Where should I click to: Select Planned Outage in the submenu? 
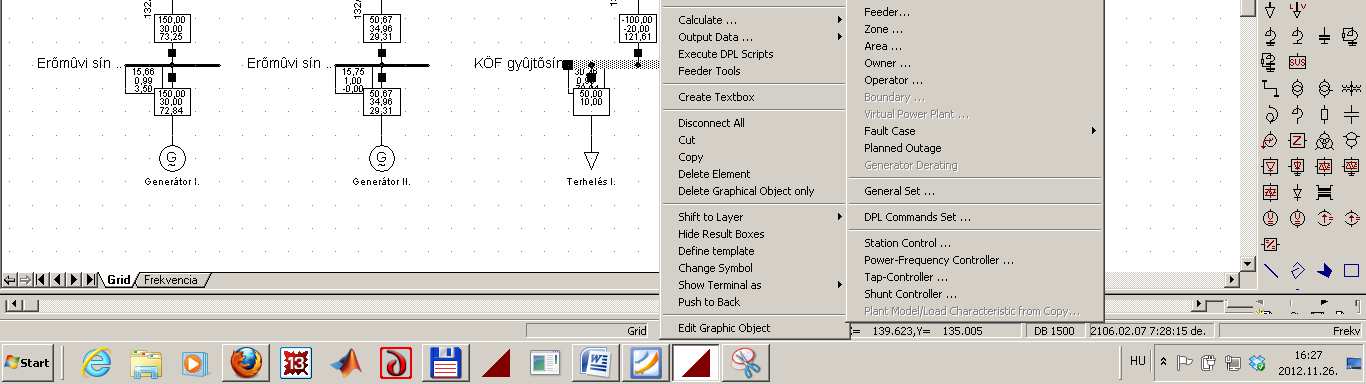976,148
